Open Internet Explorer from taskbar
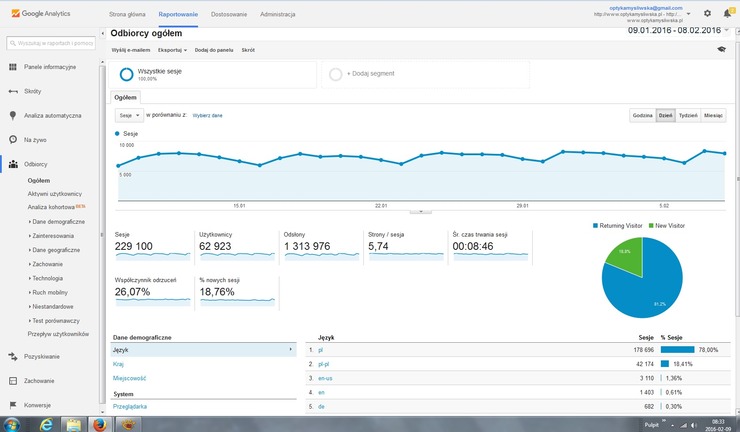This screenshot has width=740, height=432. 46,424
